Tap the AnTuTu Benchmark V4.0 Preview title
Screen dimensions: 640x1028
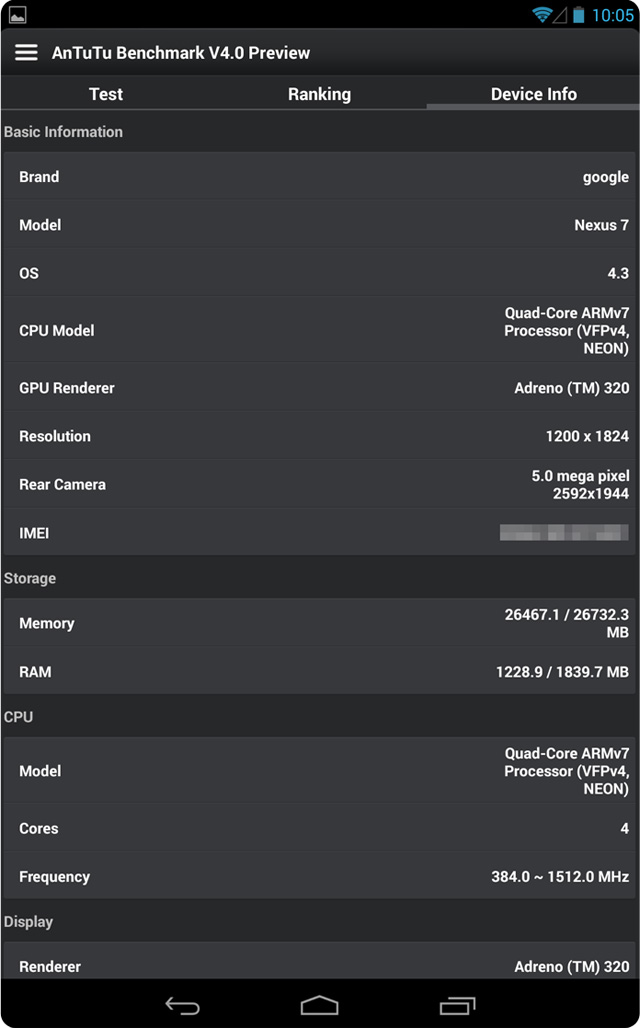click(181, 52)
